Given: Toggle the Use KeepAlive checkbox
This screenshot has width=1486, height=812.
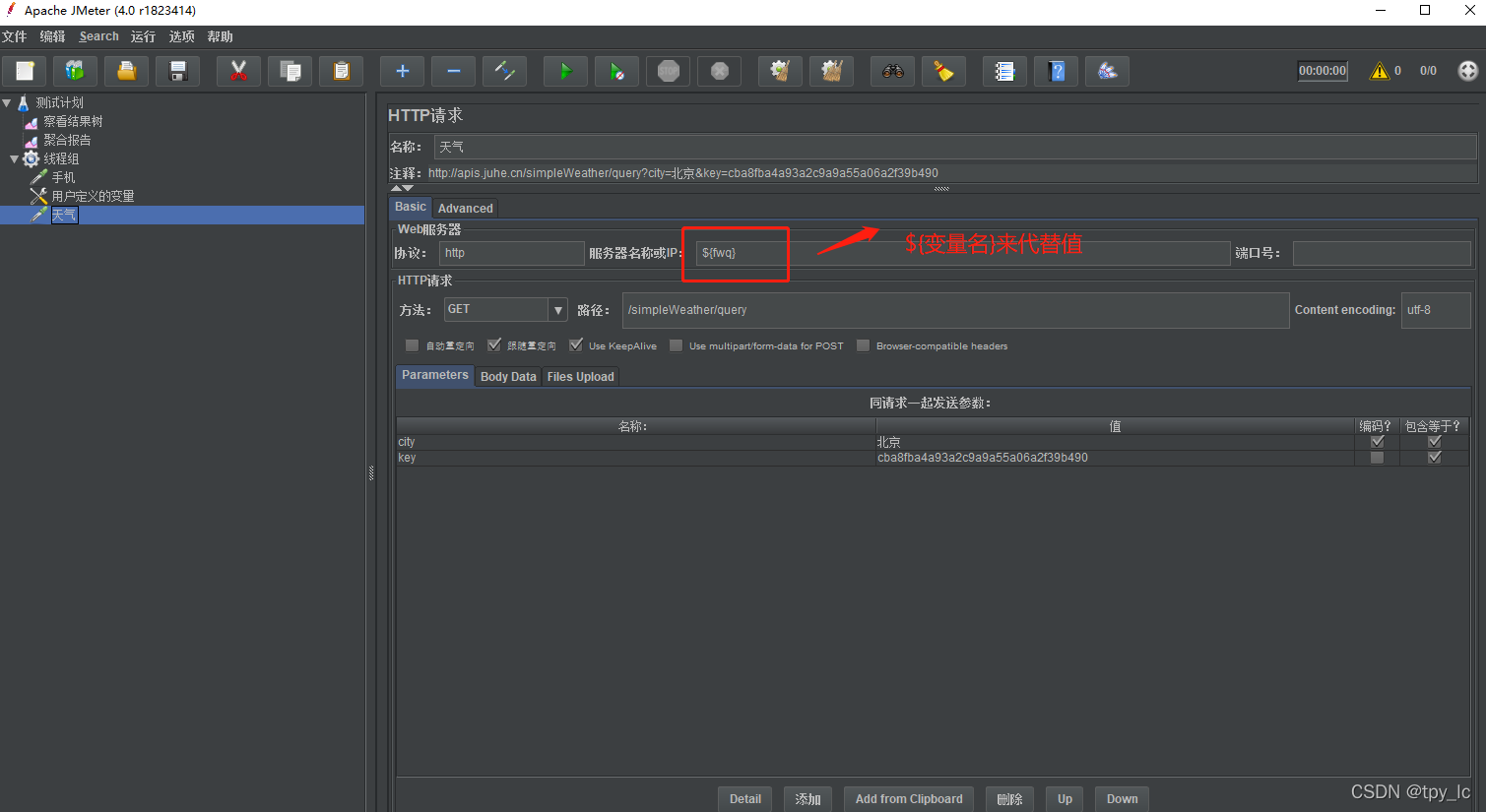Looking at the screenshot, I should 576,345.
